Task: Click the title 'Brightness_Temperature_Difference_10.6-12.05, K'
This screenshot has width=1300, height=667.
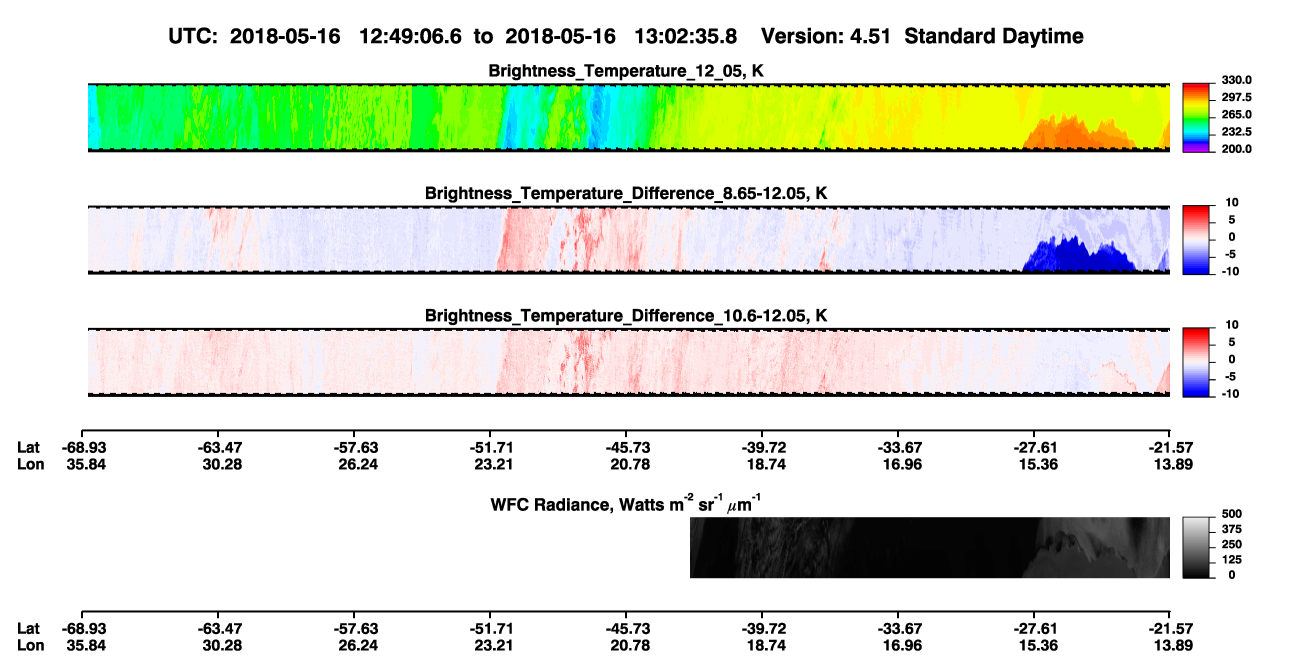Action: 628,315
